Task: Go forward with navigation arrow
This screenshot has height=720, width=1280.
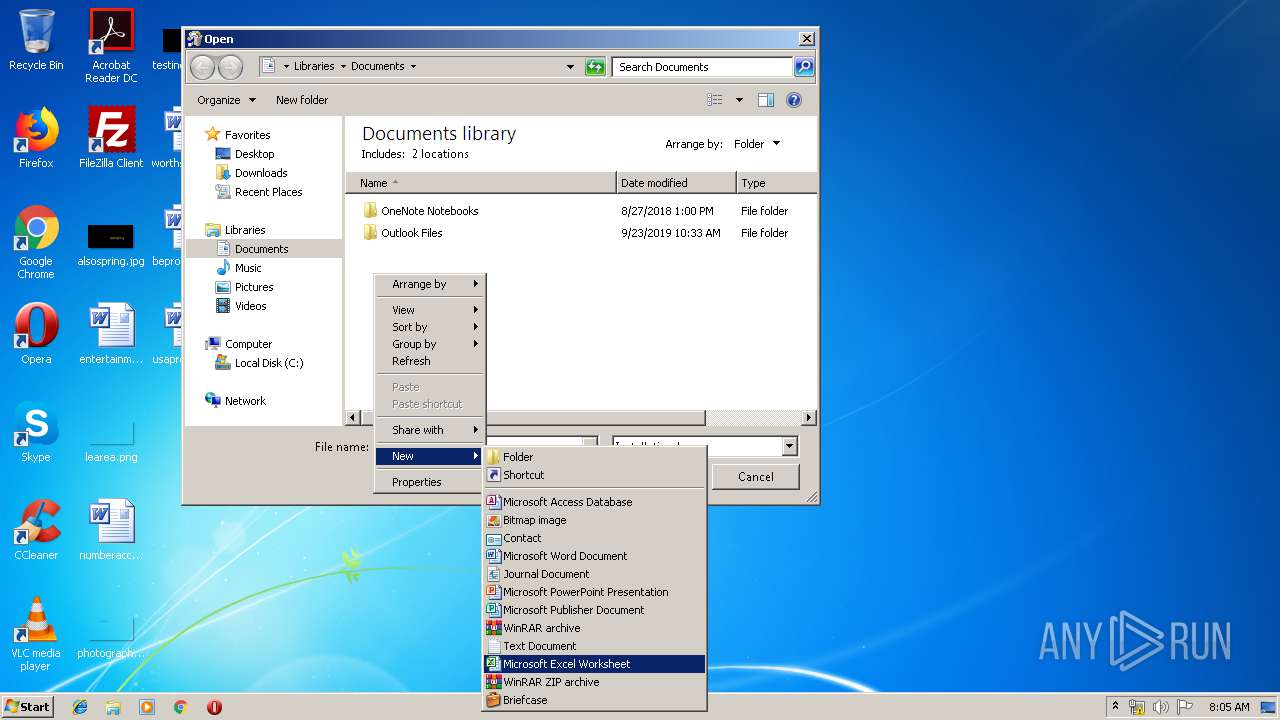Action: tap(231, 67)
